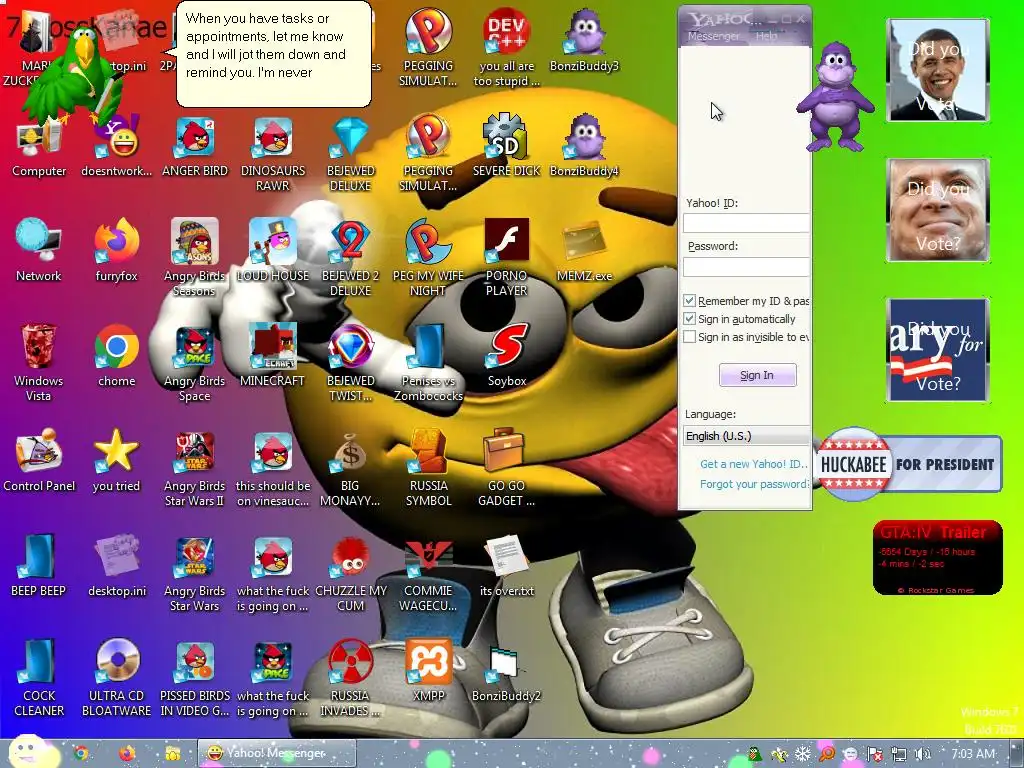Click the DEV C++ you all are too stupid icon
This screenshot has width=1024, height=768.
tap(507, 31)
